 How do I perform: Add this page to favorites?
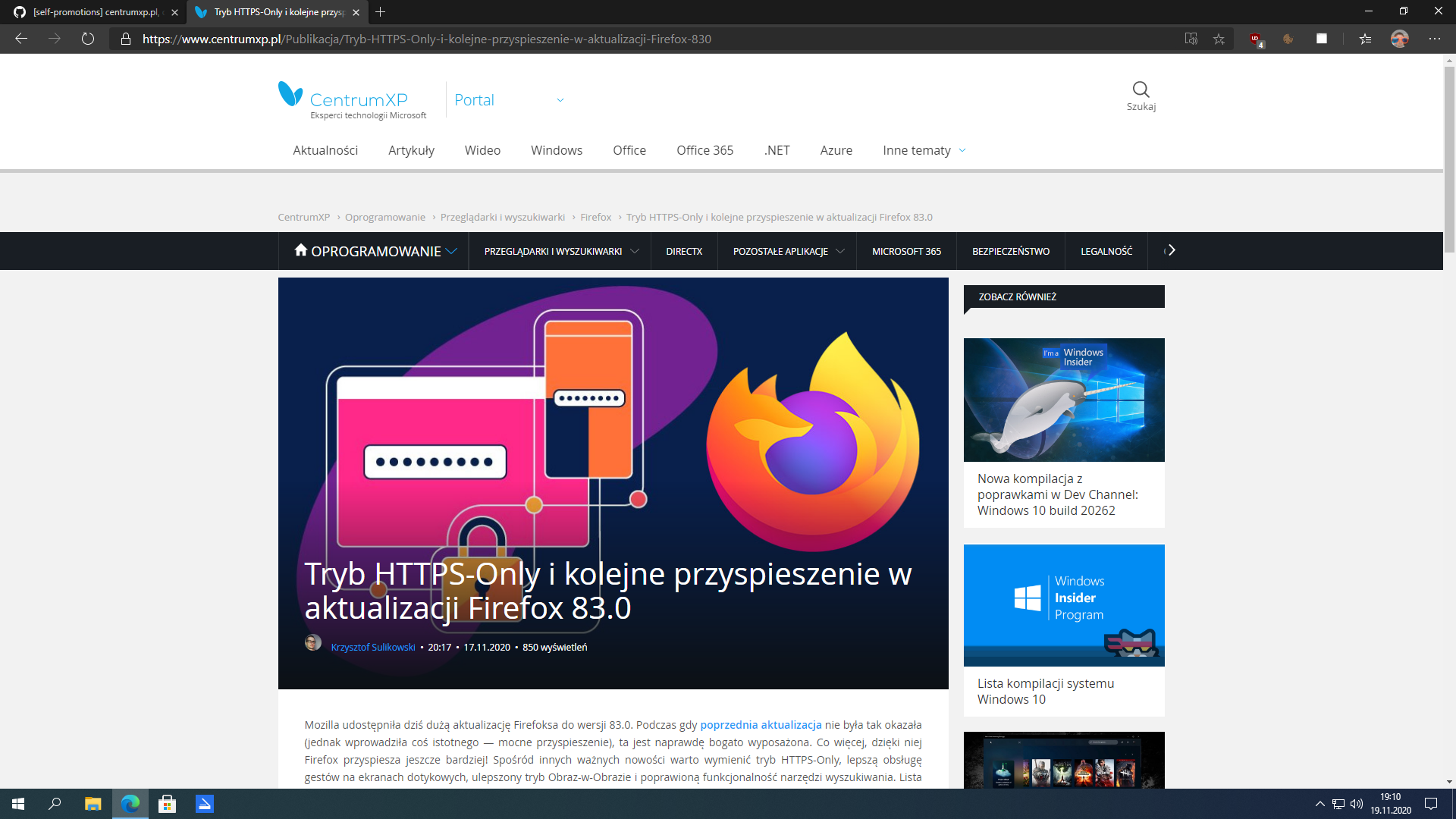pyautogui.click(x=1219, y=39)
